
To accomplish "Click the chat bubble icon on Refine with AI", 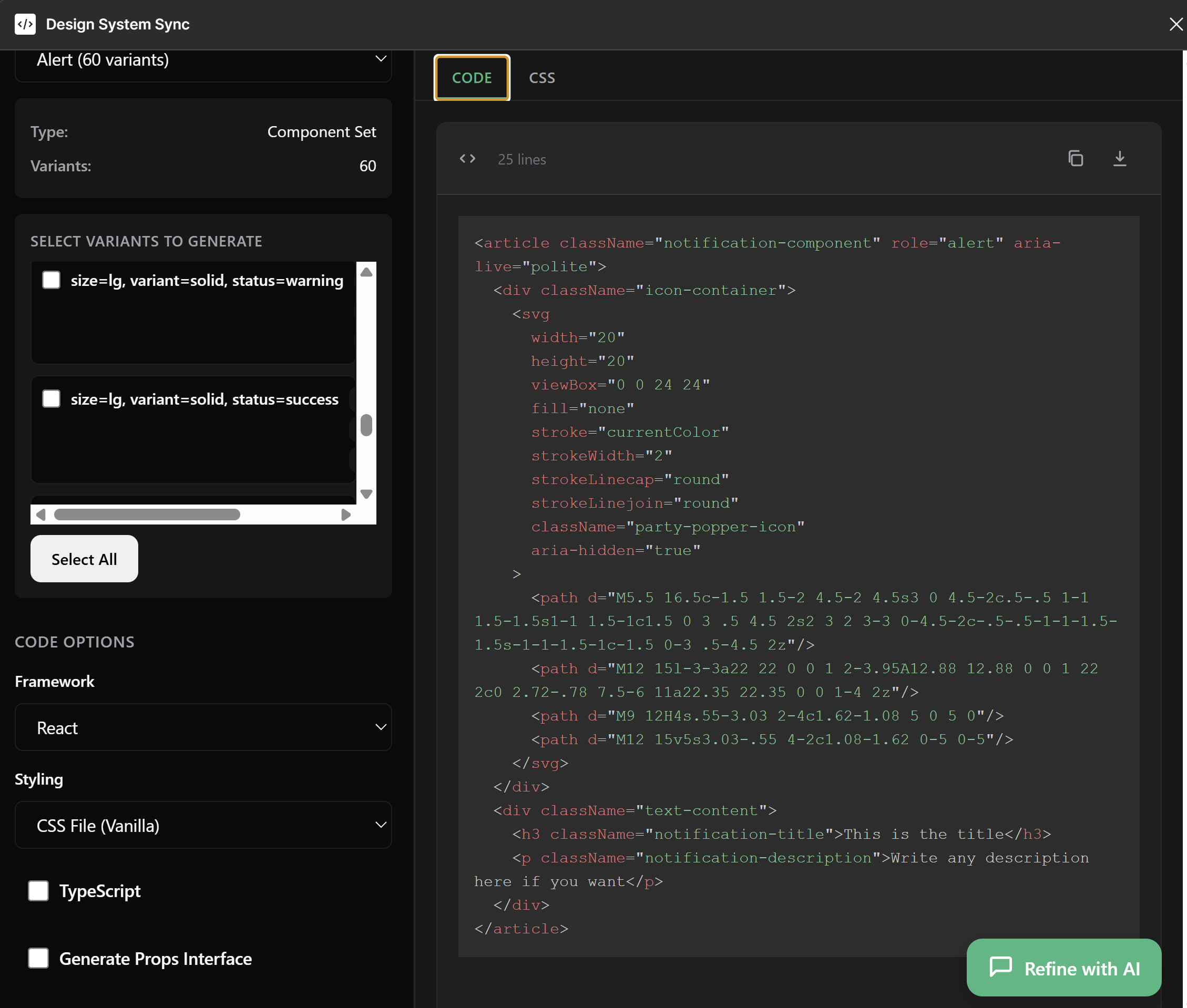I will coord(1002,967).
